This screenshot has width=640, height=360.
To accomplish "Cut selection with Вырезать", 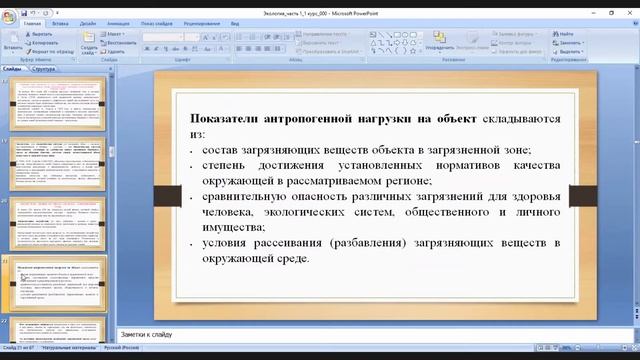I will pyautogui.click(x=39, y=34).
